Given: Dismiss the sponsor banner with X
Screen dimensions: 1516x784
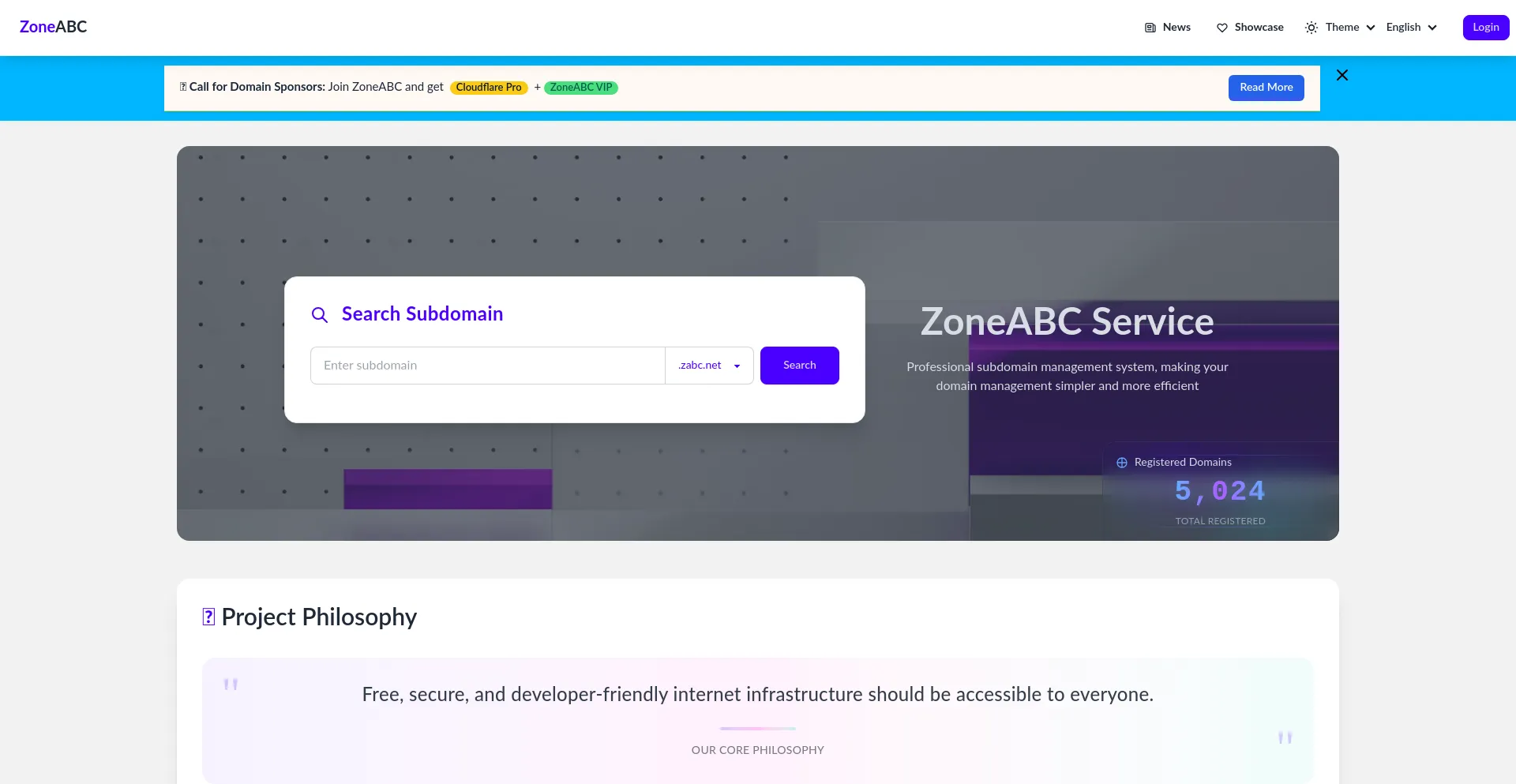Looking at the screenshot, I should tap(1342, 75).
